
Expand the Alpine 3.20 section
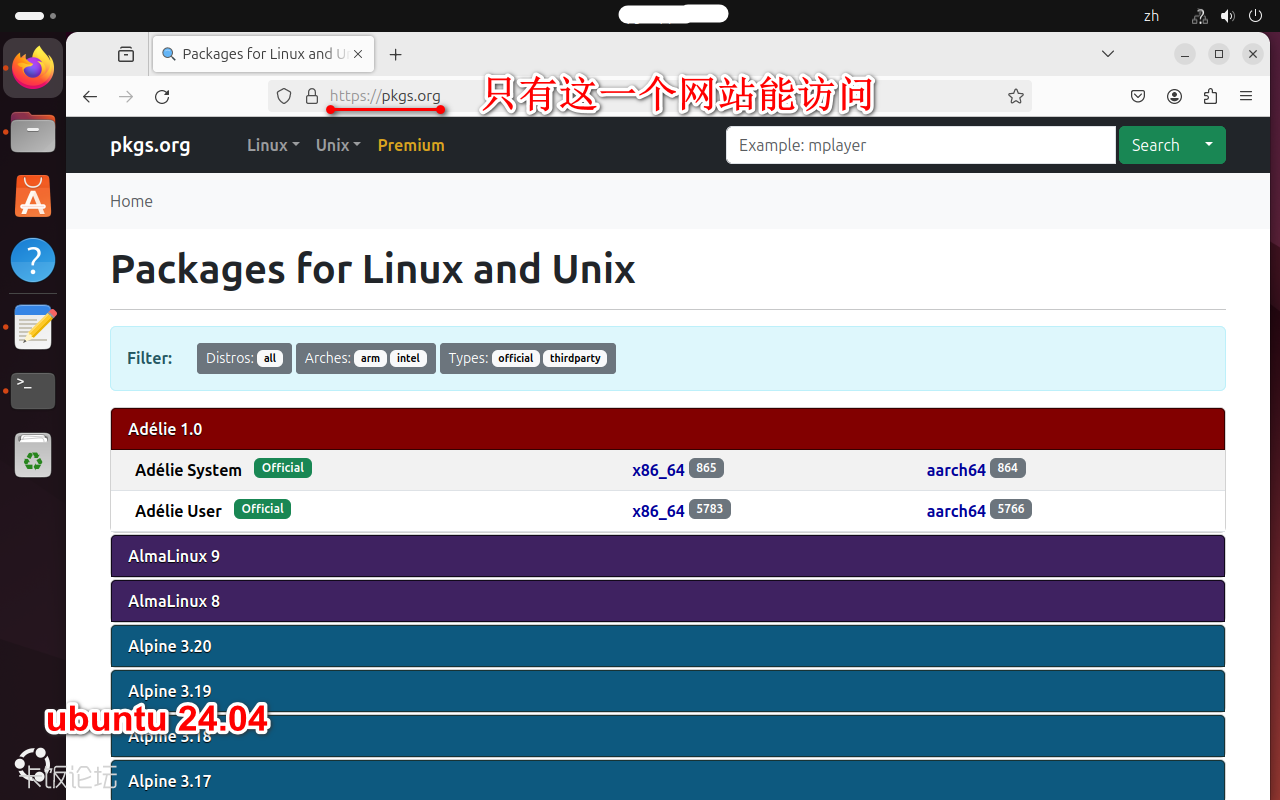[667, 646]
